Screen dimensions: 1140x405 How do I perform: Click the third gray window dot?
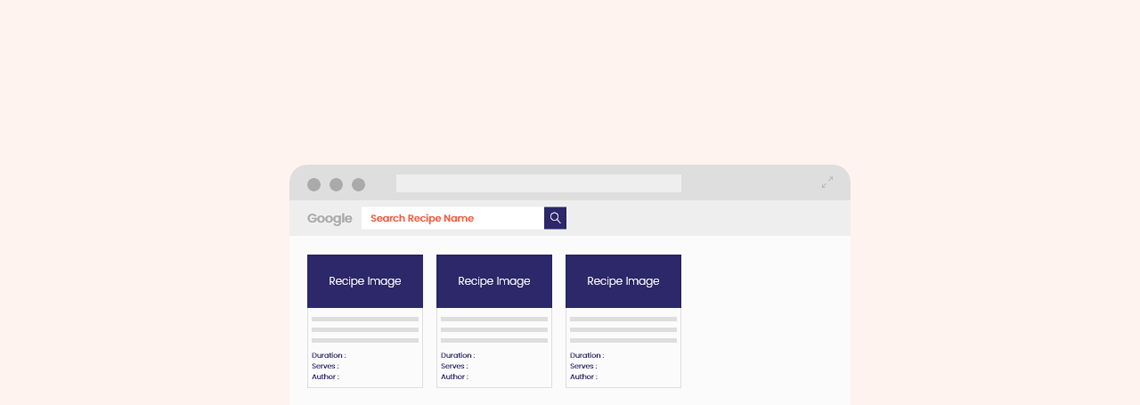coord(359,185)
